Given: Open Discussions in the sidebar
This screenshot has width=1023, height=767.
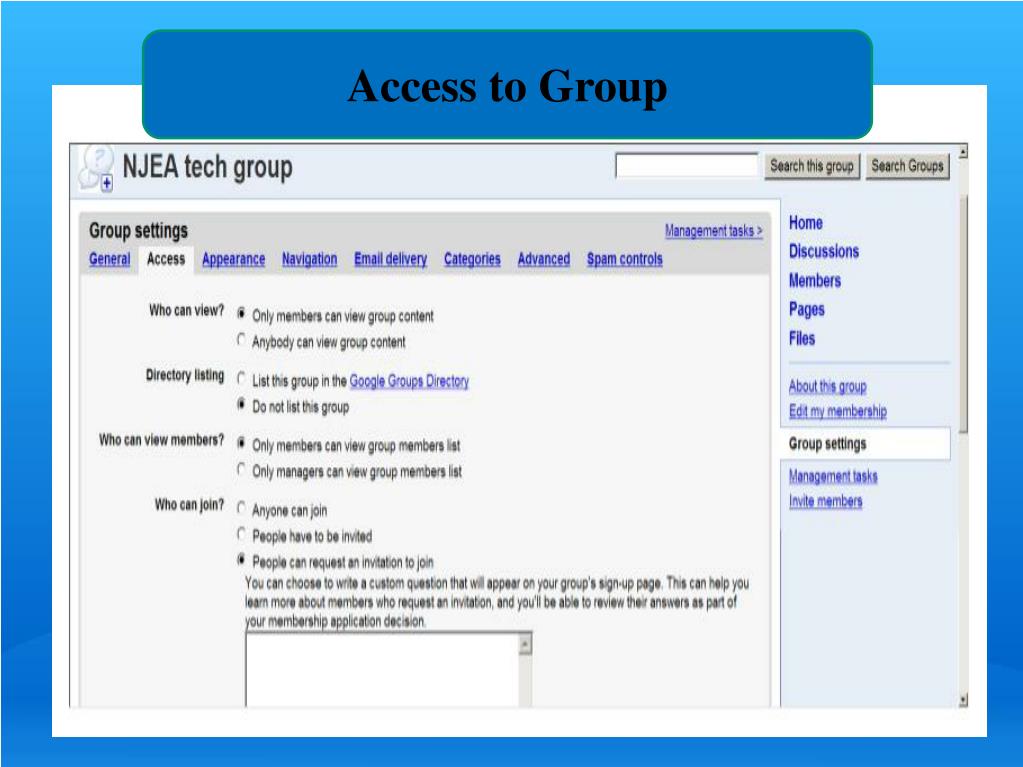Looking at the screenshot, I should [824, 252].
